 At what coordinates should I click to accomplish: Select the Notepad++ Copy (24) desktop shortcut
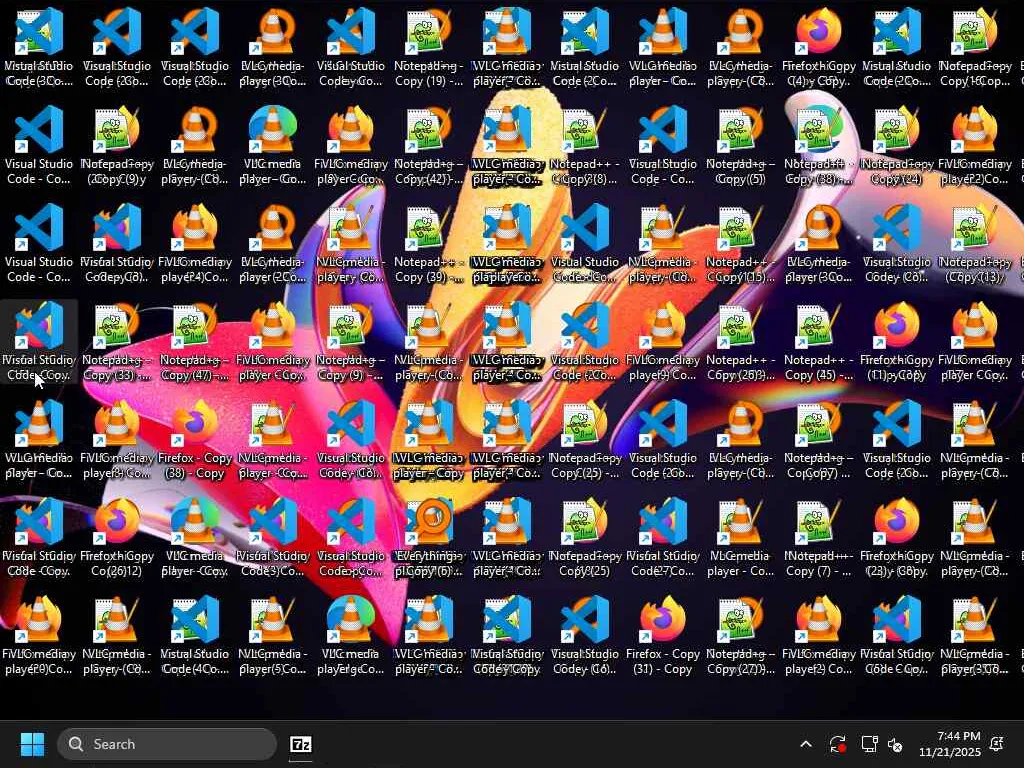pos(896,145)
